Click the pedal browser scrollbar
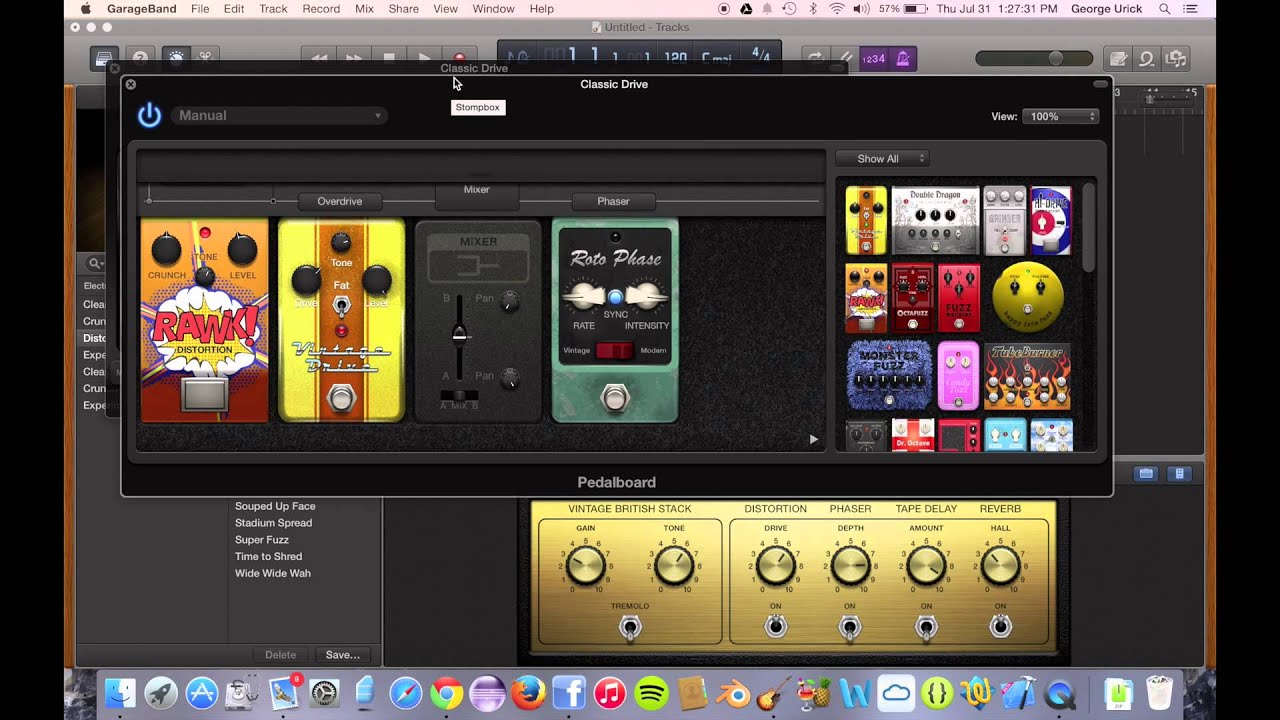The width and height of the screenshot is (1280, 720). [x=1089, y=227]
